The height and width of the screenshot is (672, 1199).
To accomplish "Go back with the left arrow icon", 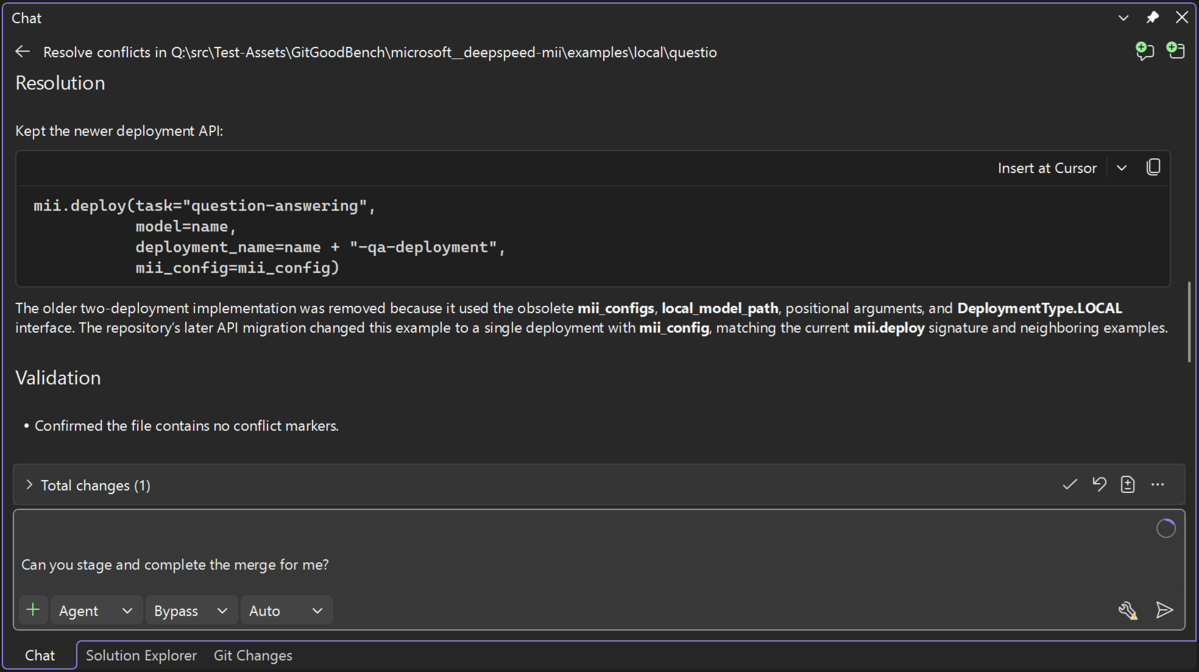I will tap(22, 52).
